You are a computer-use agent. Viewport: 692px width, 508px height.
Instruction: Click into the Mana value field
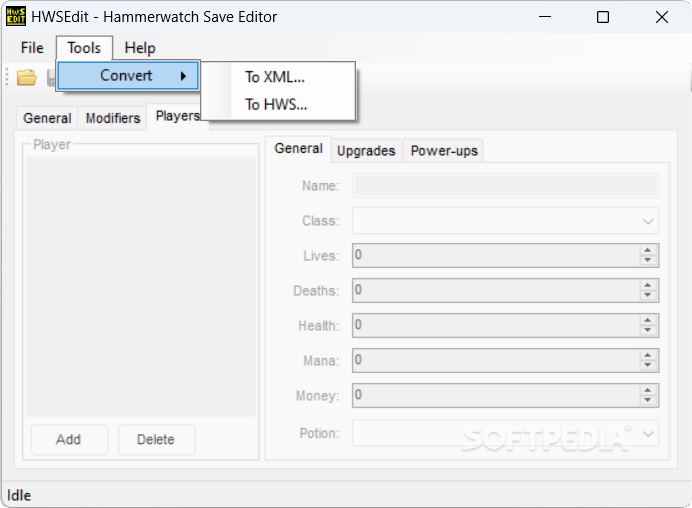point(496,360)
